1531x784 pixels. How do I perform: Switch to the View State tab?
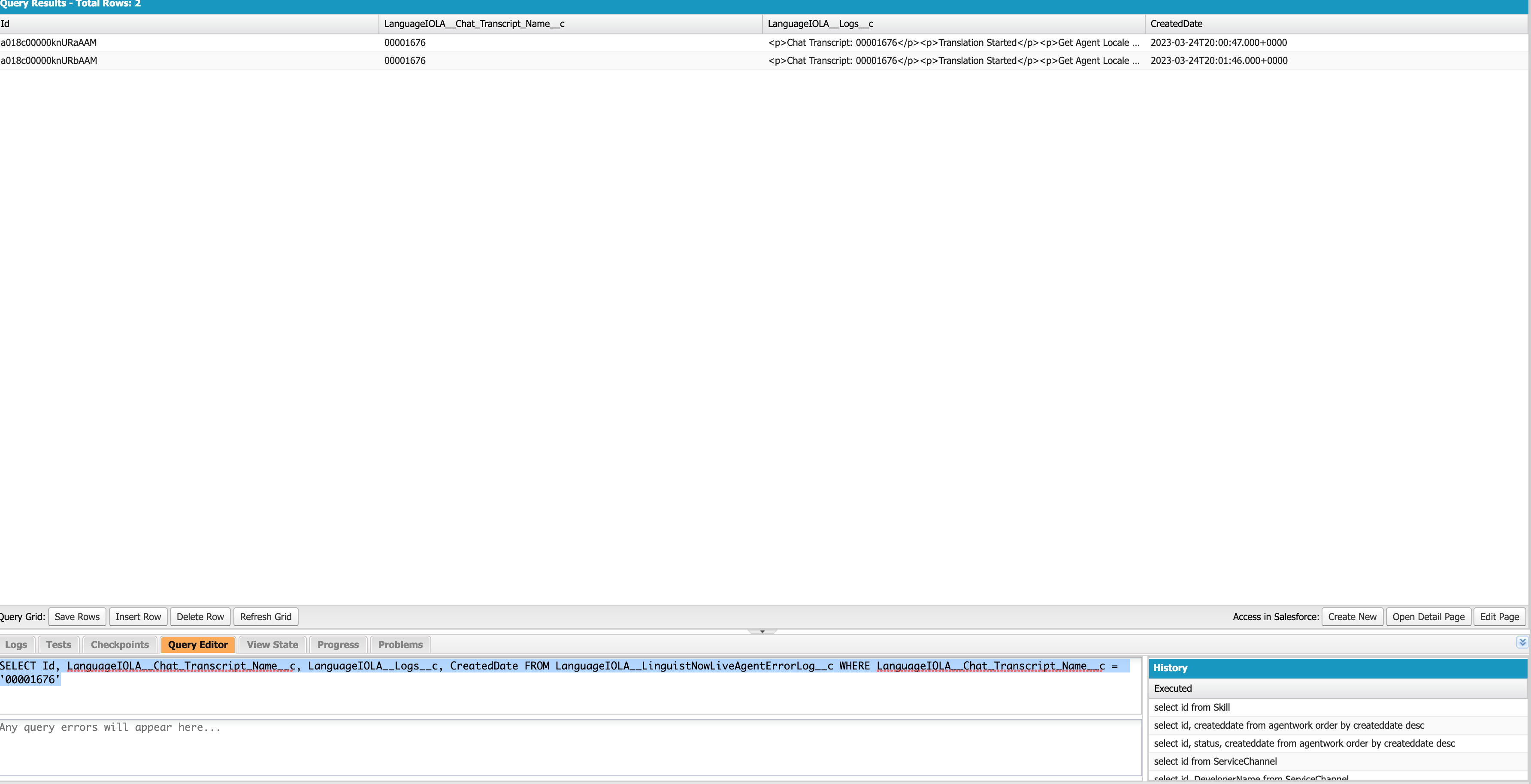272,645
